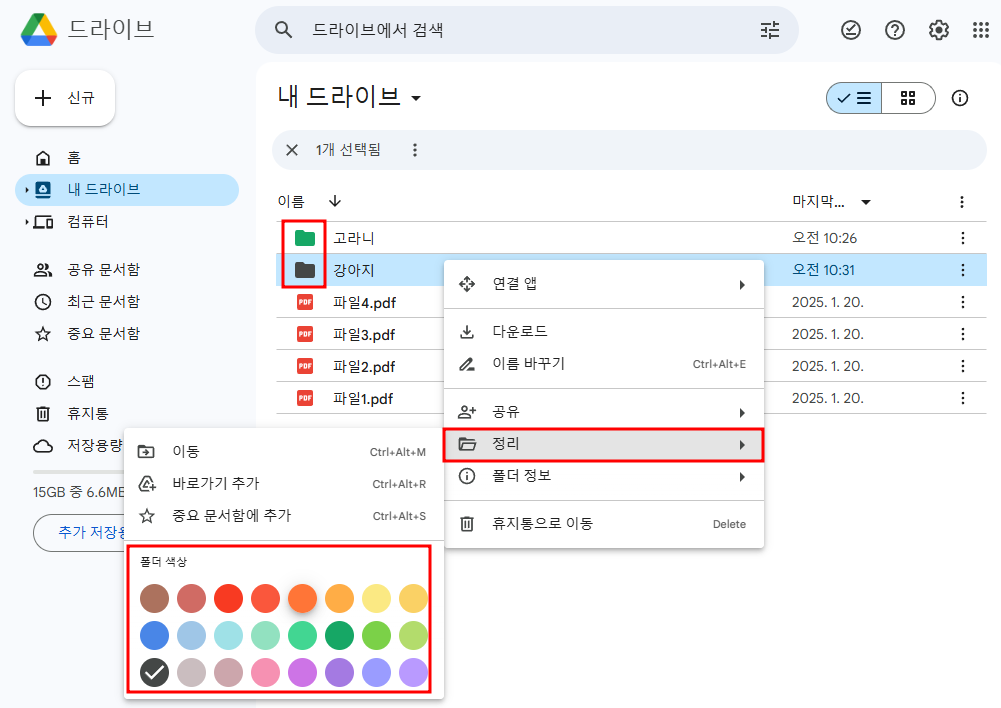Keep list view enabled via checkmark toggle
Screen dimensions: 1001x708
(x=854, y=98)
